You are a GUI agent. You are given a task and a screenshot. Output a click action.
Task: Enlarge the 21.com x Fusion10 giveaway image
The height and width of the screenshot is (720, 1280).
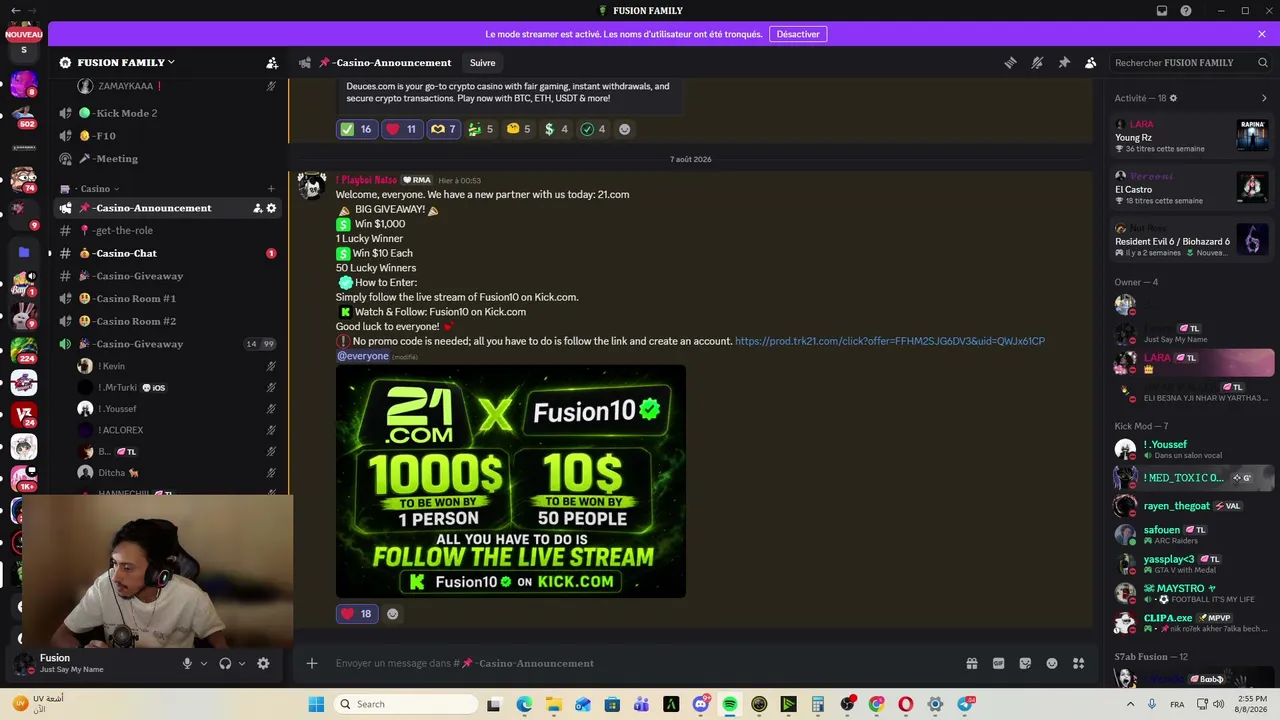(511, 481)
